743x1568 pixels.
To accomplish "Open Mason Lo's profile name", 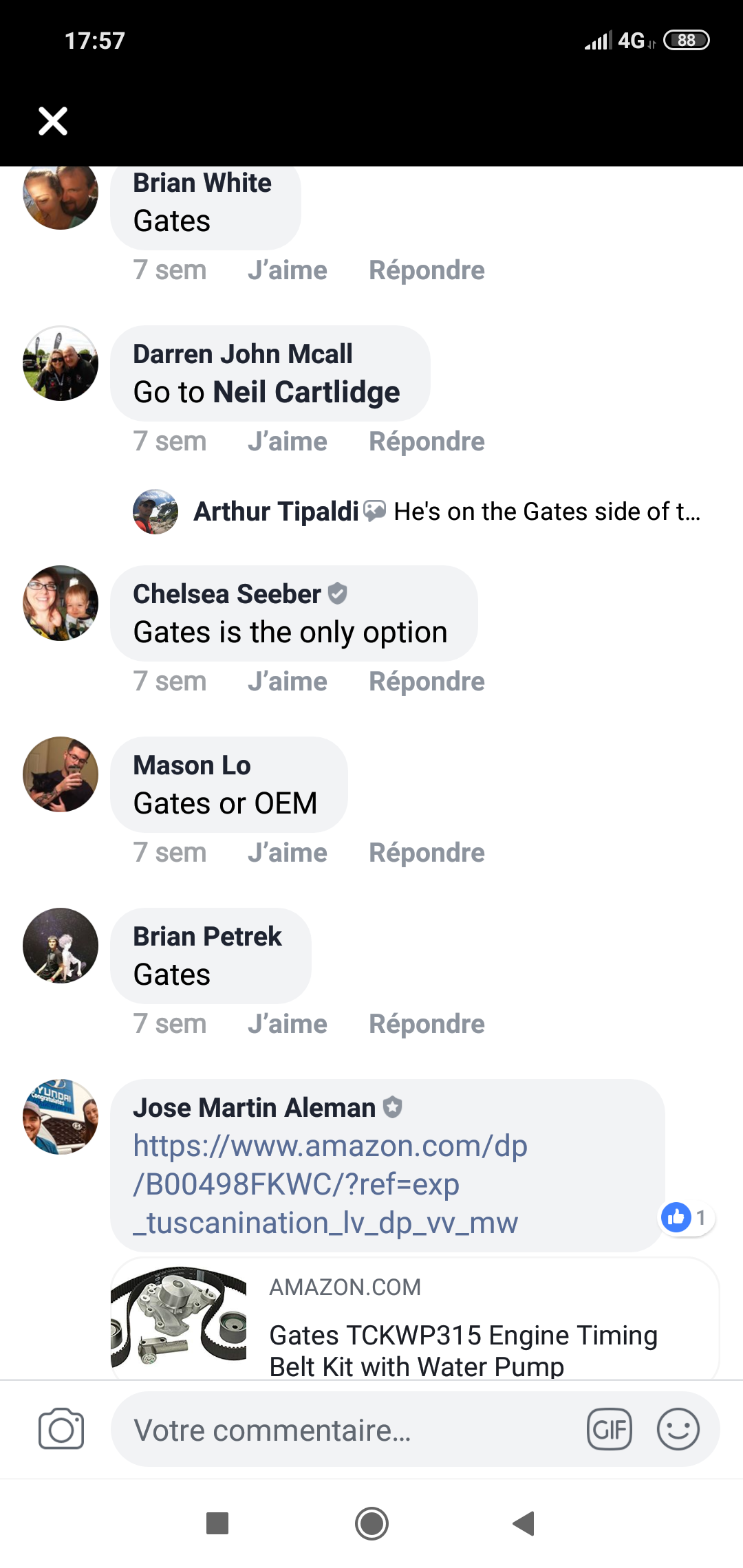I will [x=192, y=765].
